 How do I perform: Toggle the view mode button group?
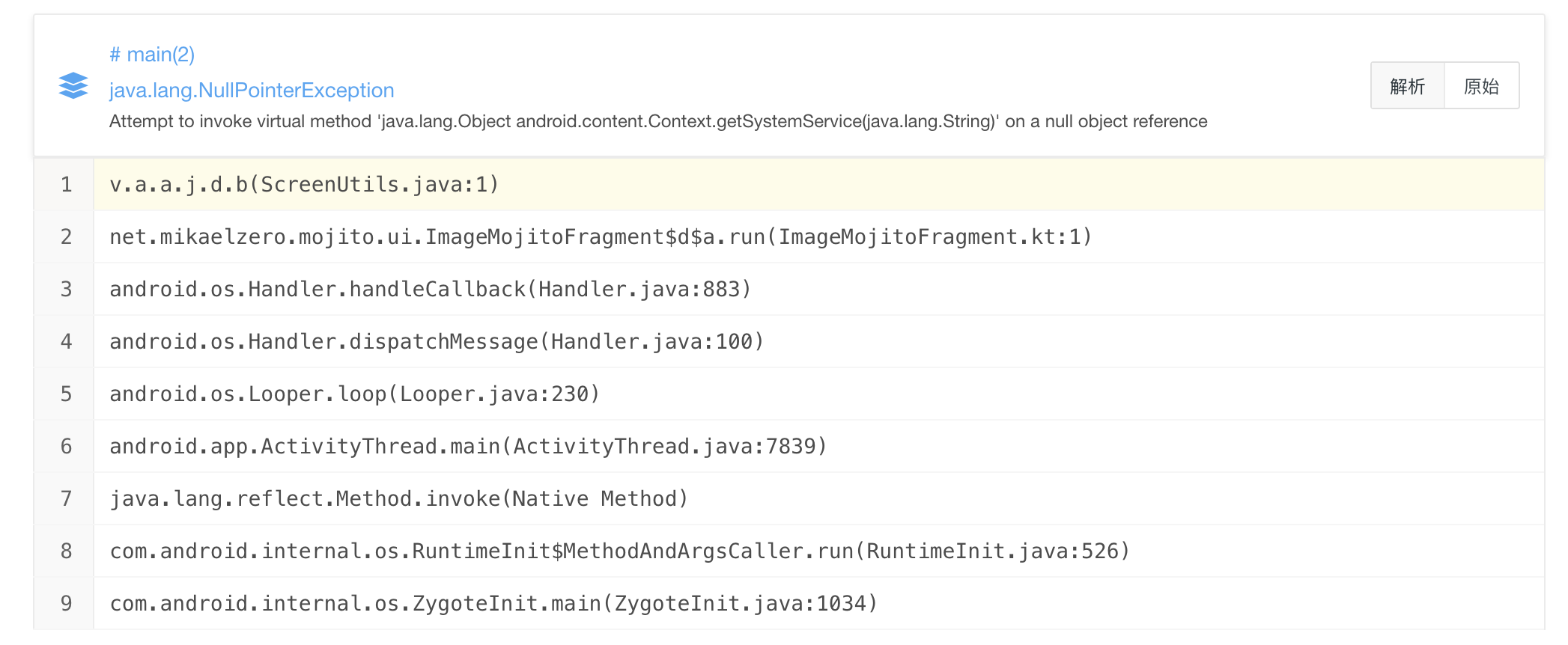coord(1445,86)
